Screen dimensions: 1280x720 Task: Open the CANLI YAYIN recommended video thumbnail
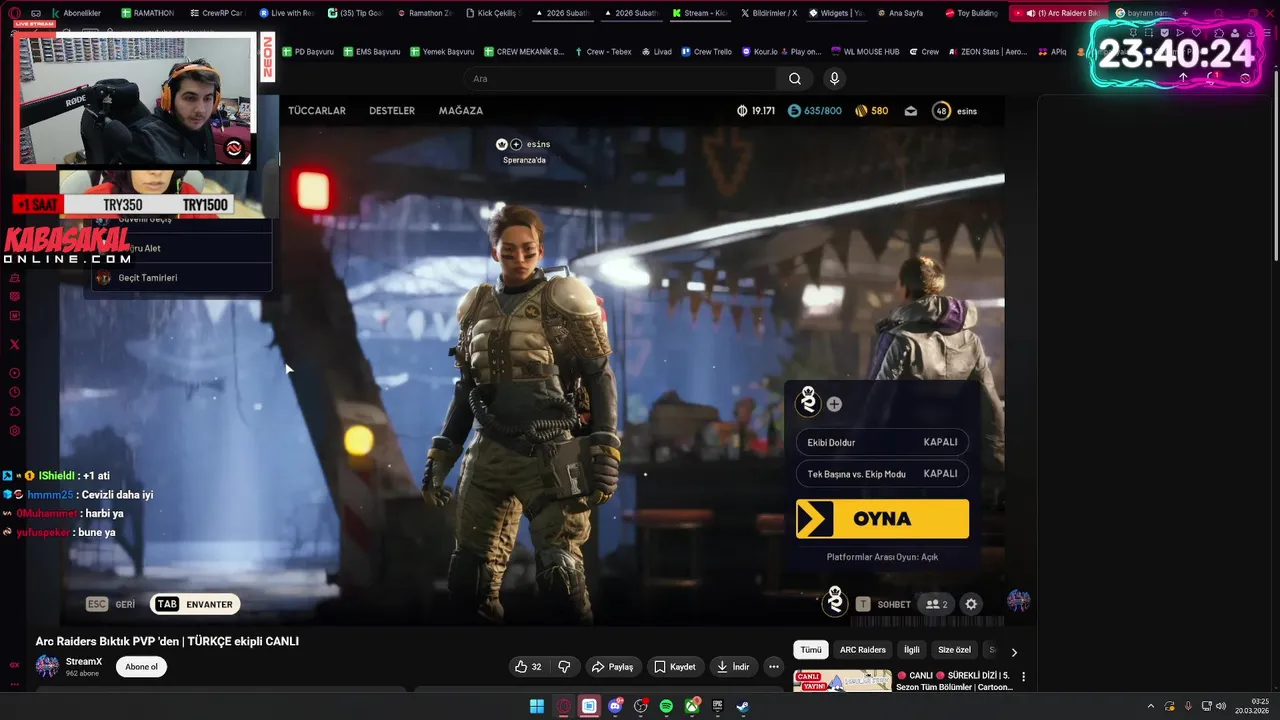pos(842,681)
